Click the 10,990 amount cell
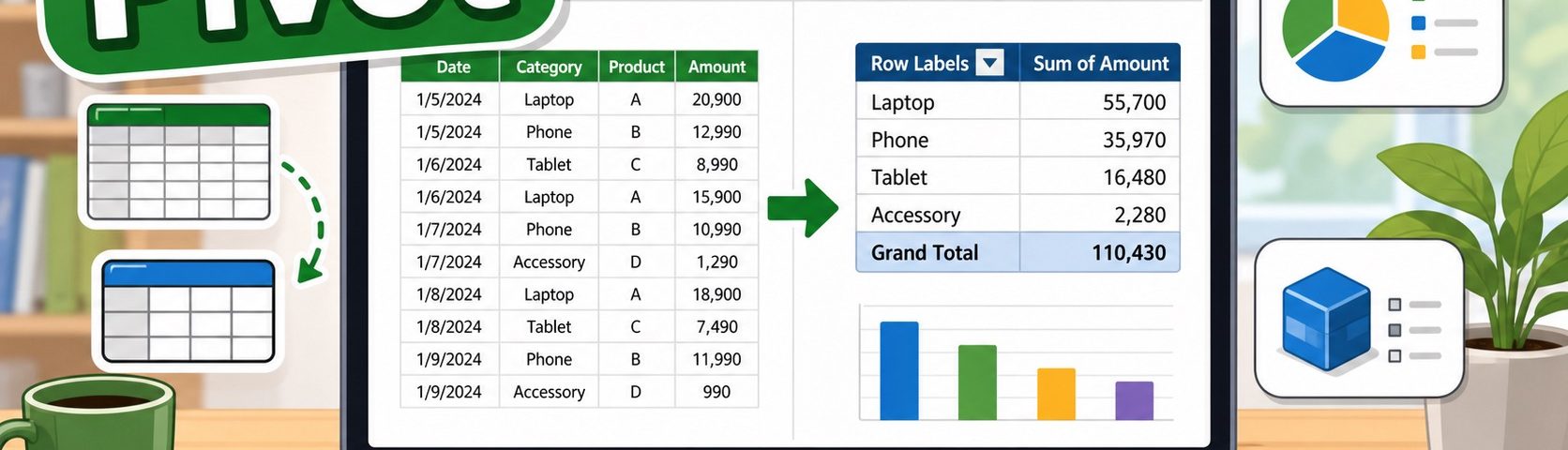The width and height of the screenshot is (1568, 450). pyautogui.click(x=716, y=229)
